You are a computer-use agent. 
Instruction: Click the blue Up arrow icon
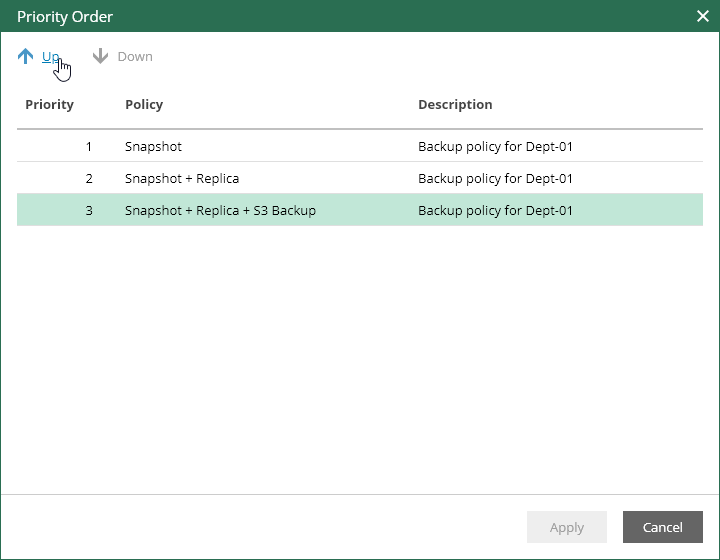click(x=26, y=56)
